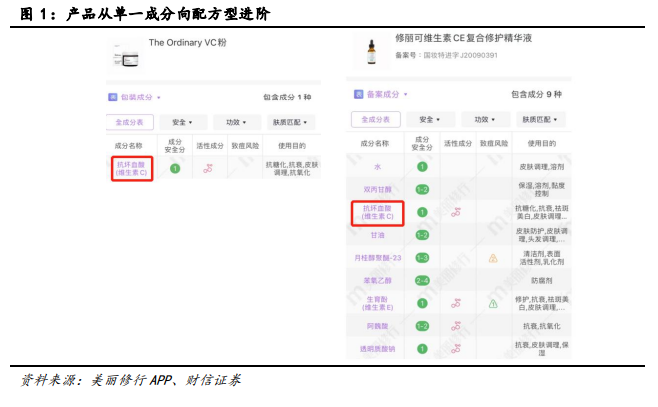658x407 pixels.
Task: Click 皮肤调理,溶剂 purpose text for 水
Action: (x=542, y=167)
